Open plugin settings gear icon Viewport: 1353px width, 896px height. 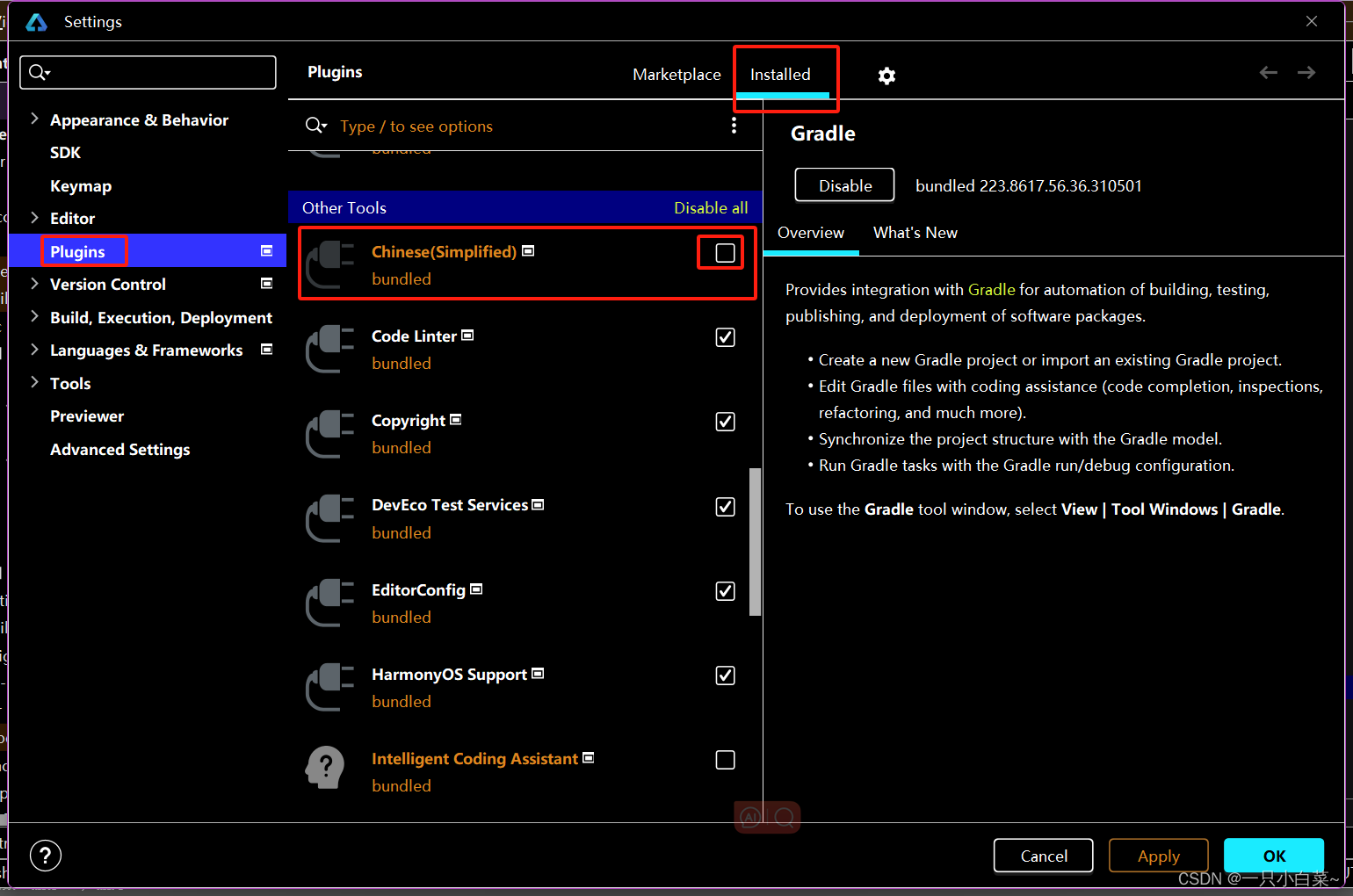(x=886, y=76)
